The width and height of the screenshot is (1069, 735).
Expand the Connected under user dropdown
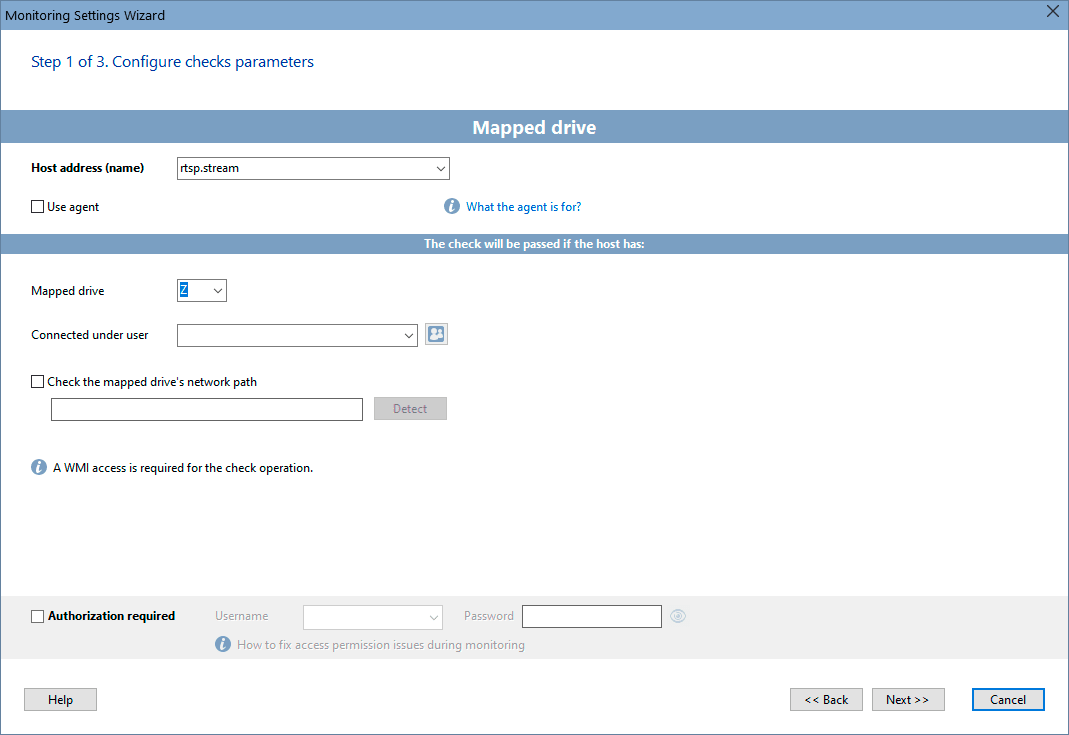click(408, 335)
